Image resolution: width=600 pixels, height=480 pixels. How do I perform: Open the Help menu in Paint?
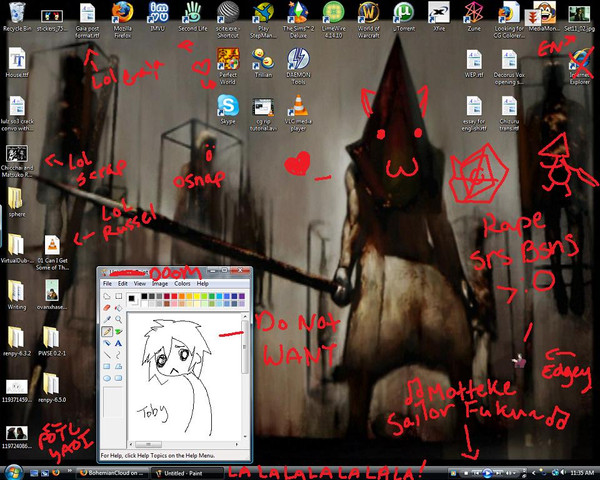(x=203, y=284)
